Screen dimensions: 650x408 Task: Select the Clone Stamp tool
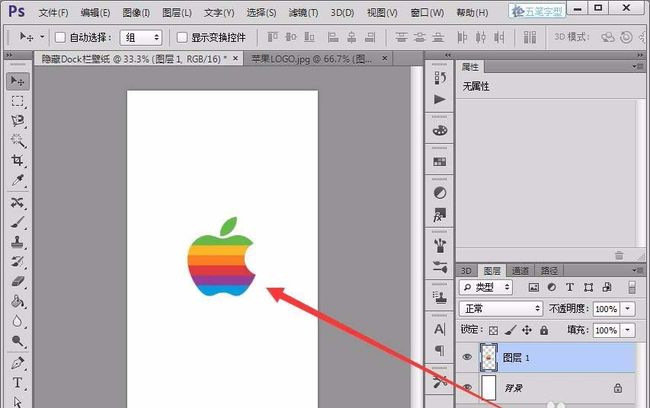(x=17, y=242)
